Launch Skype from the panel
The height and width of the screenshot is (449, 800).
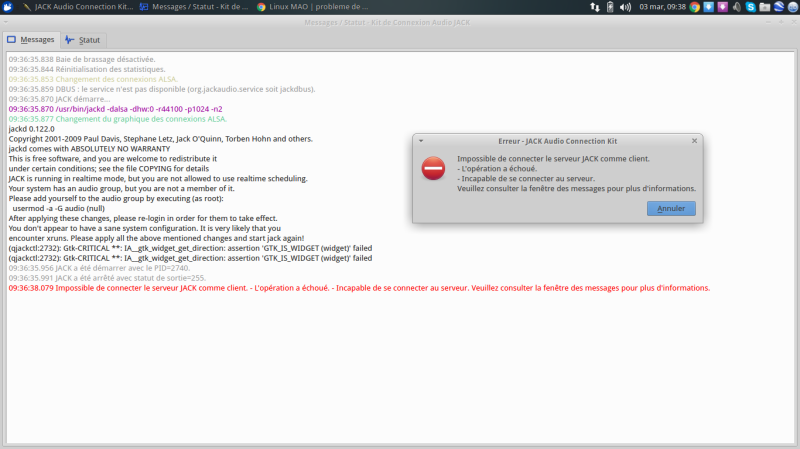tap(751, 7)
